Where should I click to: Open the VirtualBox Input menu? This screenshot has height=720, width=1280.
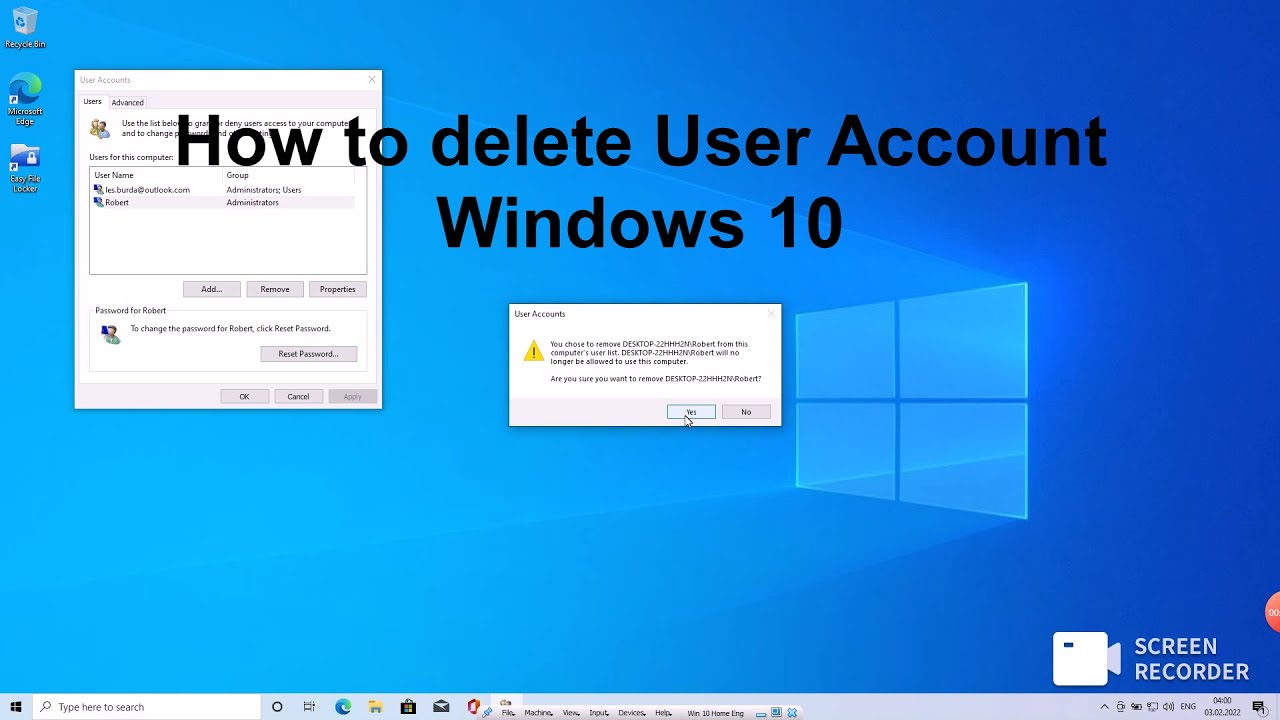click(600, 713)
